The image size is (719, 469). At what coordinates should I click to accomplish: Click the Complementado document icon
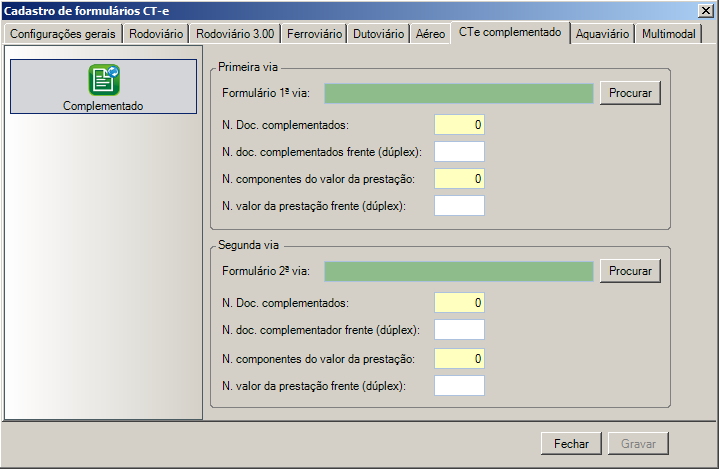click(x=103, y=80)
